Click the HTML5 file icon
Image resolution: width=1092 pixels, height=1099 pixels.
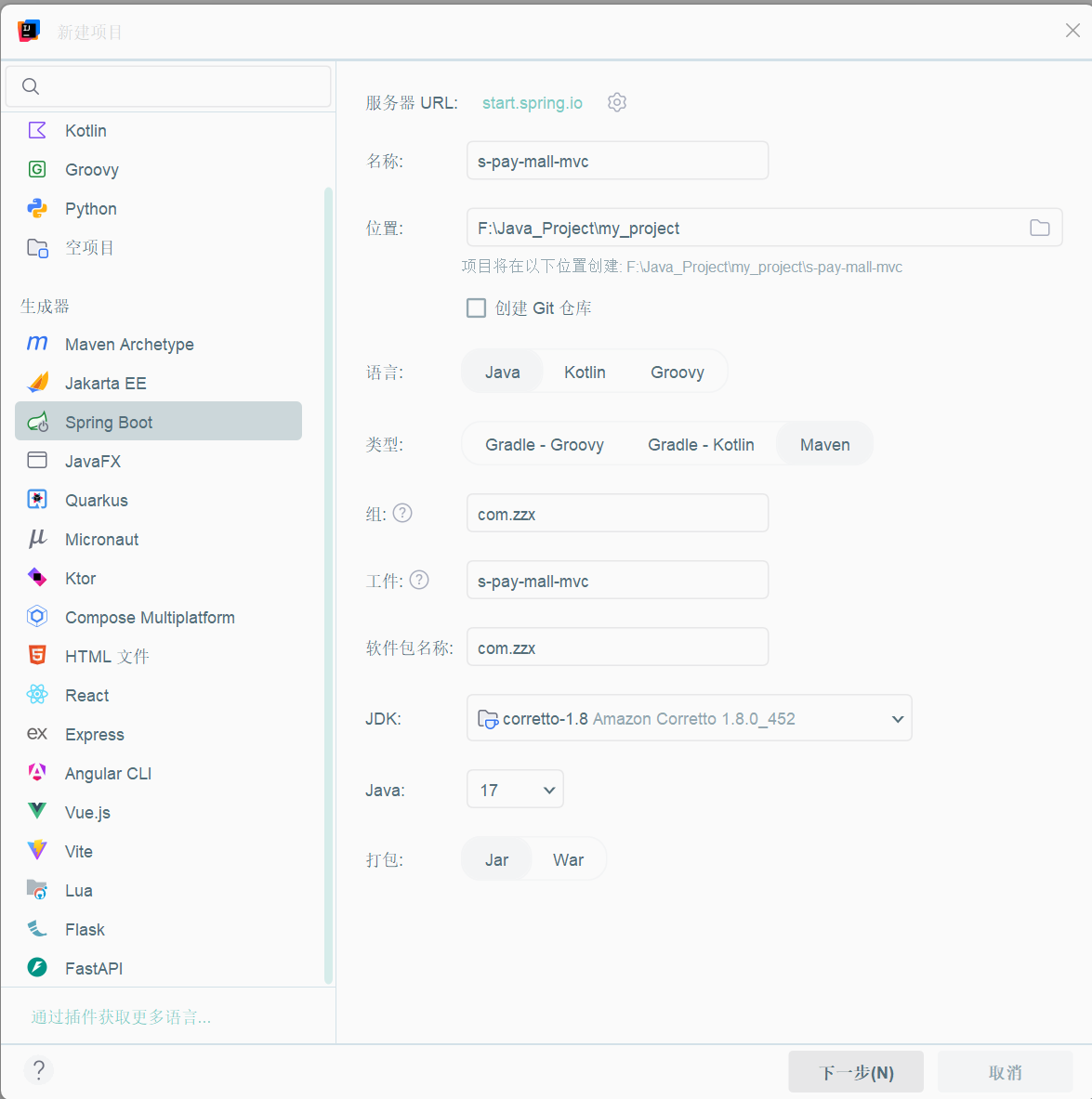(37, 655)
